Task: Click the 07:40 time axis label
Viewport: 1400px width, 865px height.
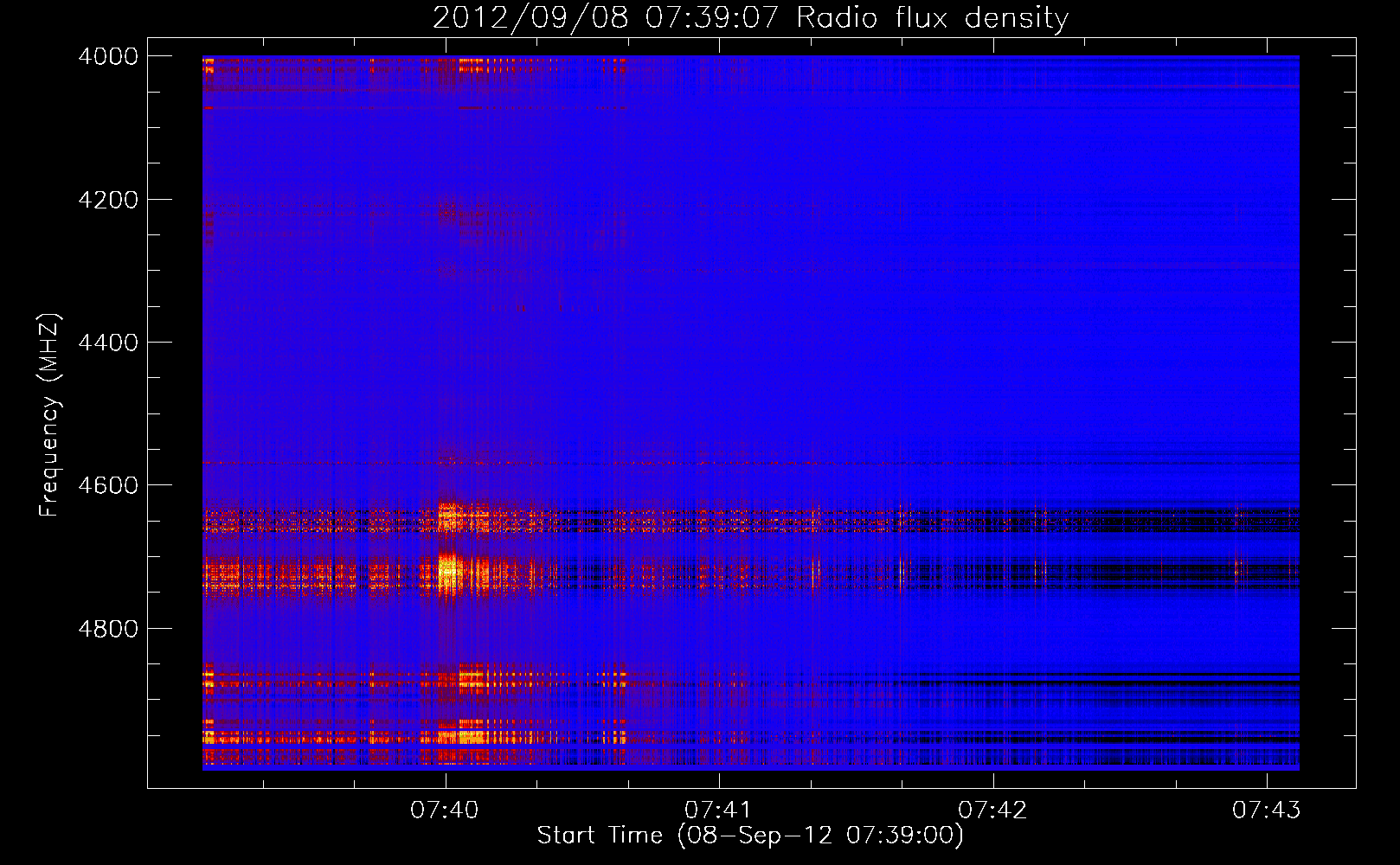Action: point(445,811)
